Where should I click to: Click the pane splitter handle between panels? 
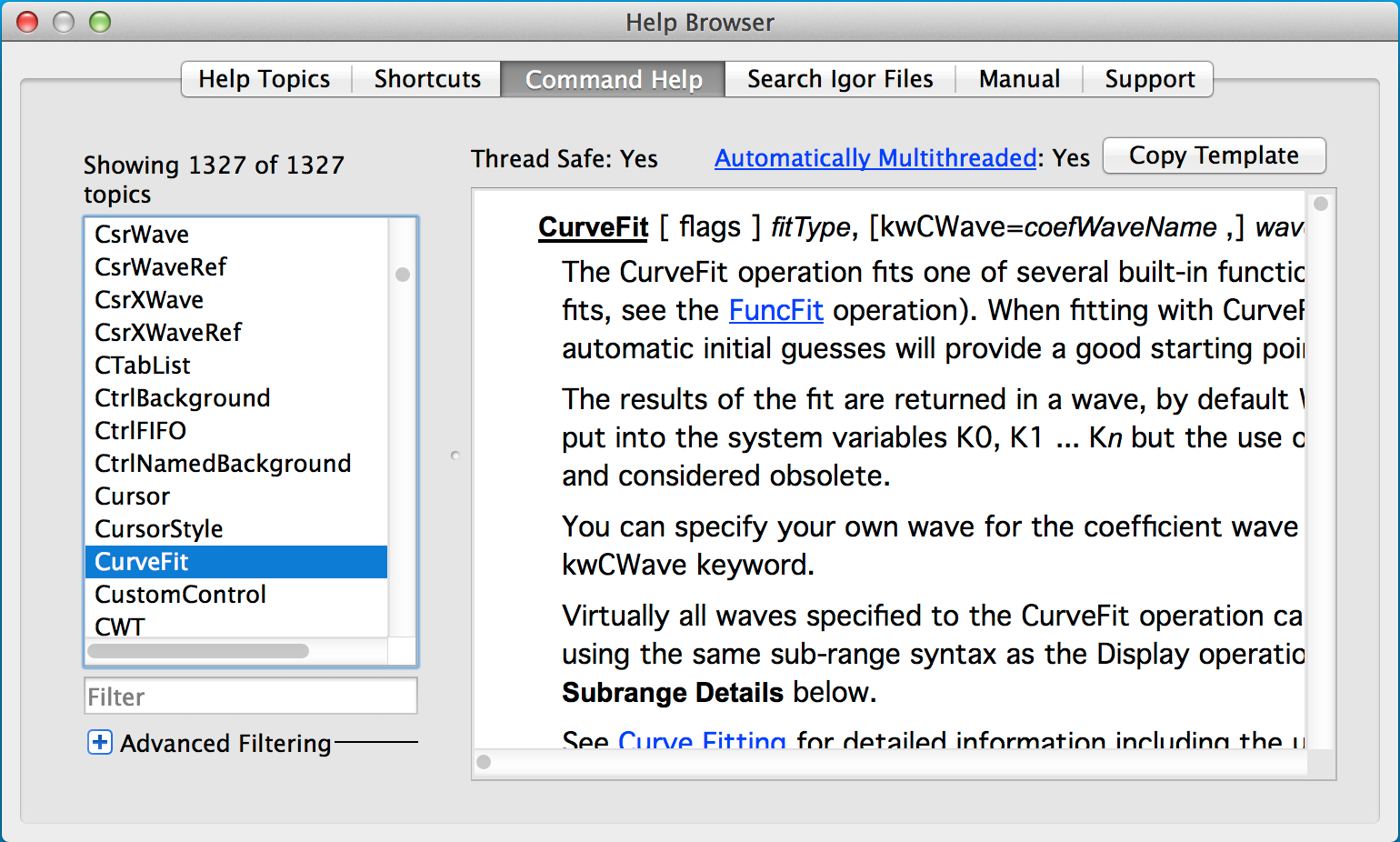(455, 455)
